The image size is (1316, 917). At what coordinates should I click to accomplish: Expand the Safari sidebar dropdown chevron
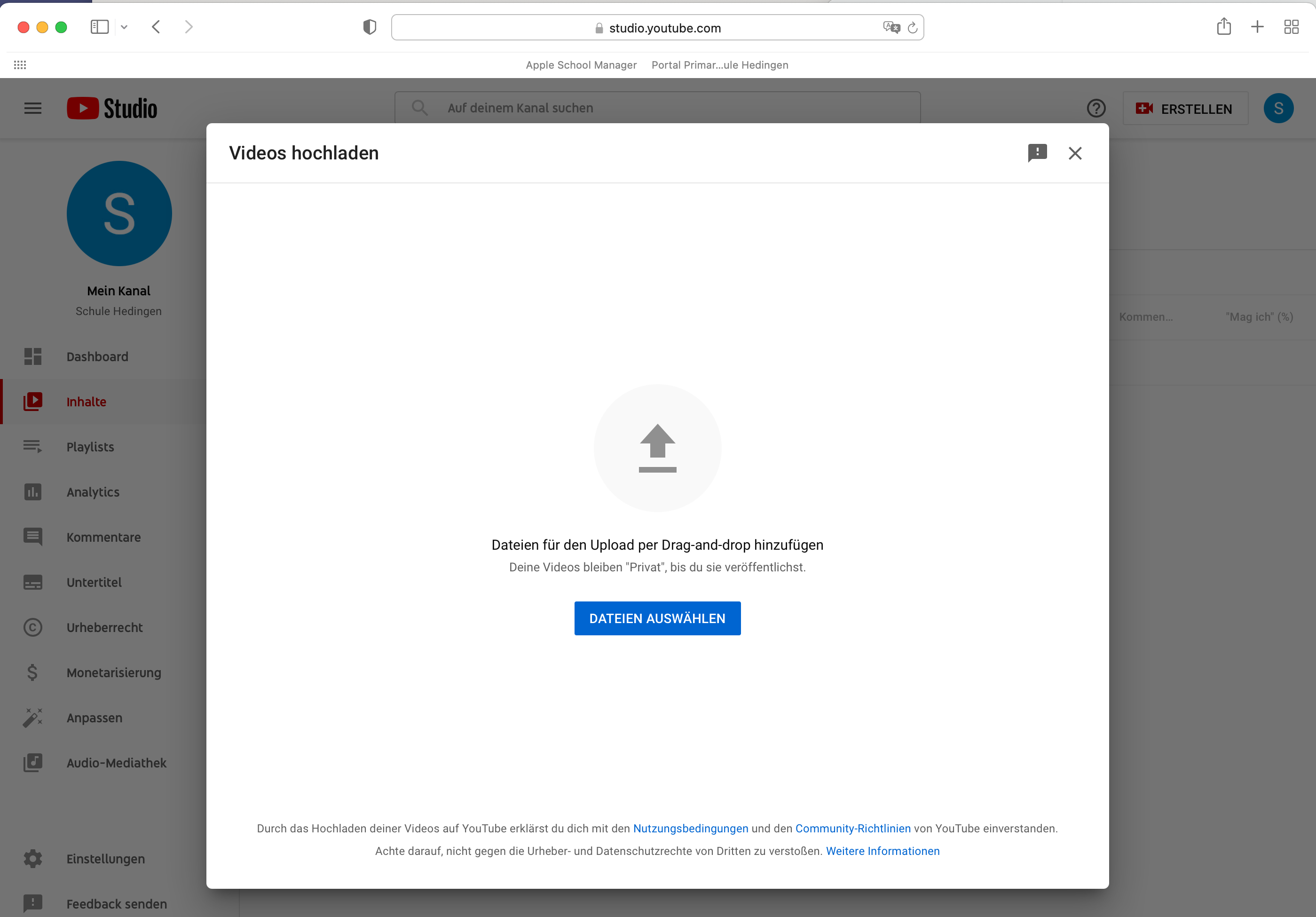124,27
